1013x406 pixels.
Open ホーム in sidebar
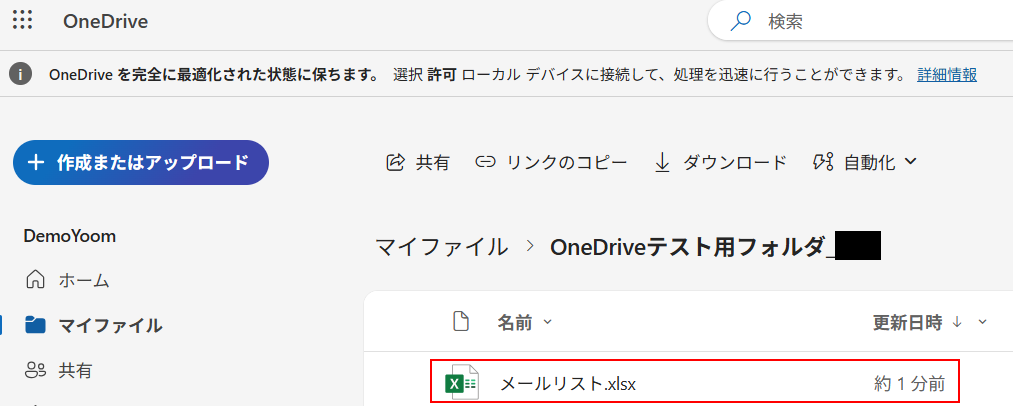coord(84,281)
